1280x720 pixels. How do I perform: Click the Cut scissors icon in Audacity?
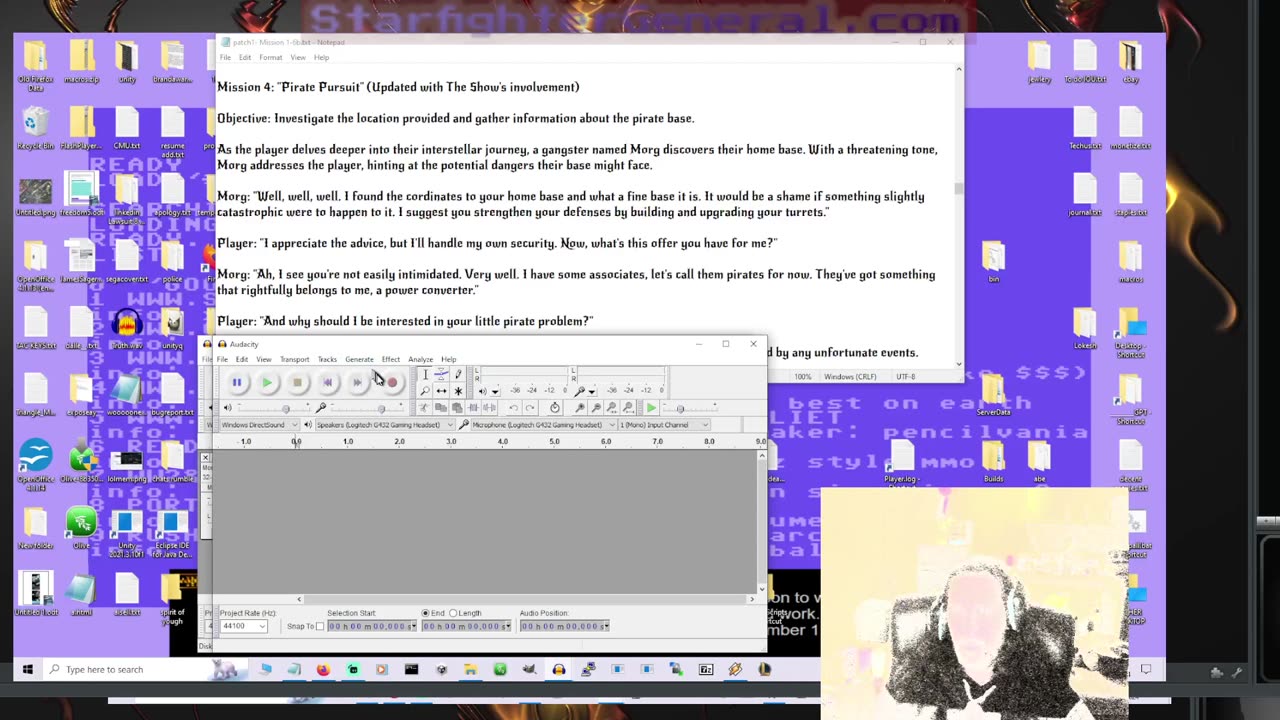(424, 407)
